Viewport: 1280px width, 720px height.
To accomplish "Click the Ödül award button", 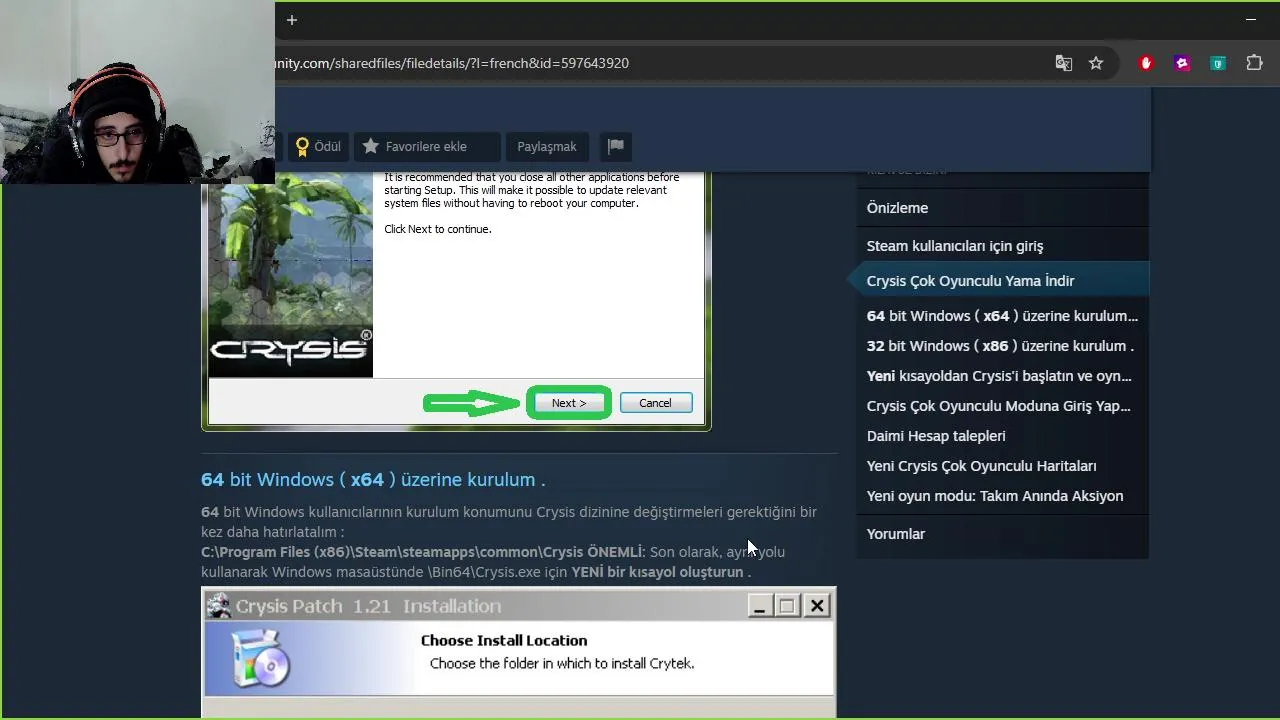I will (317, 146).
